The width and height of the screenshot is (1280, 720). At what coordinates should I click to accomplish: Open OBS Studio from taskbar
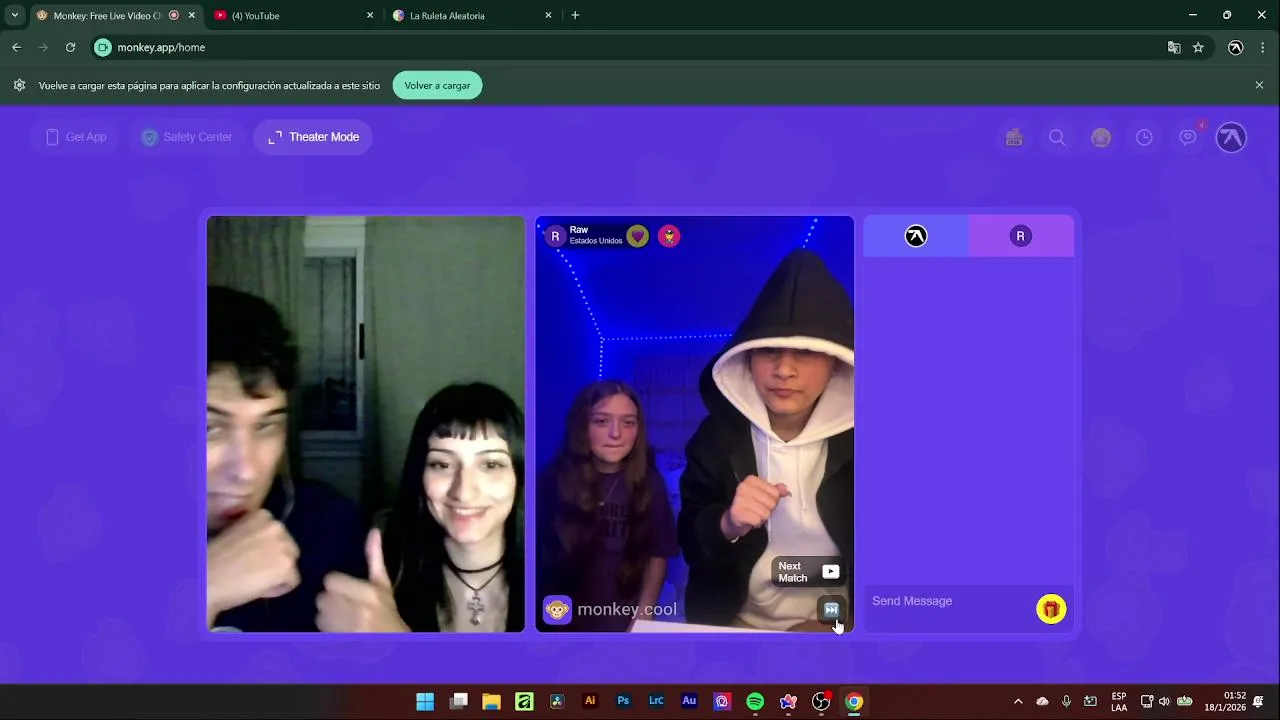(x=821, y=701)
